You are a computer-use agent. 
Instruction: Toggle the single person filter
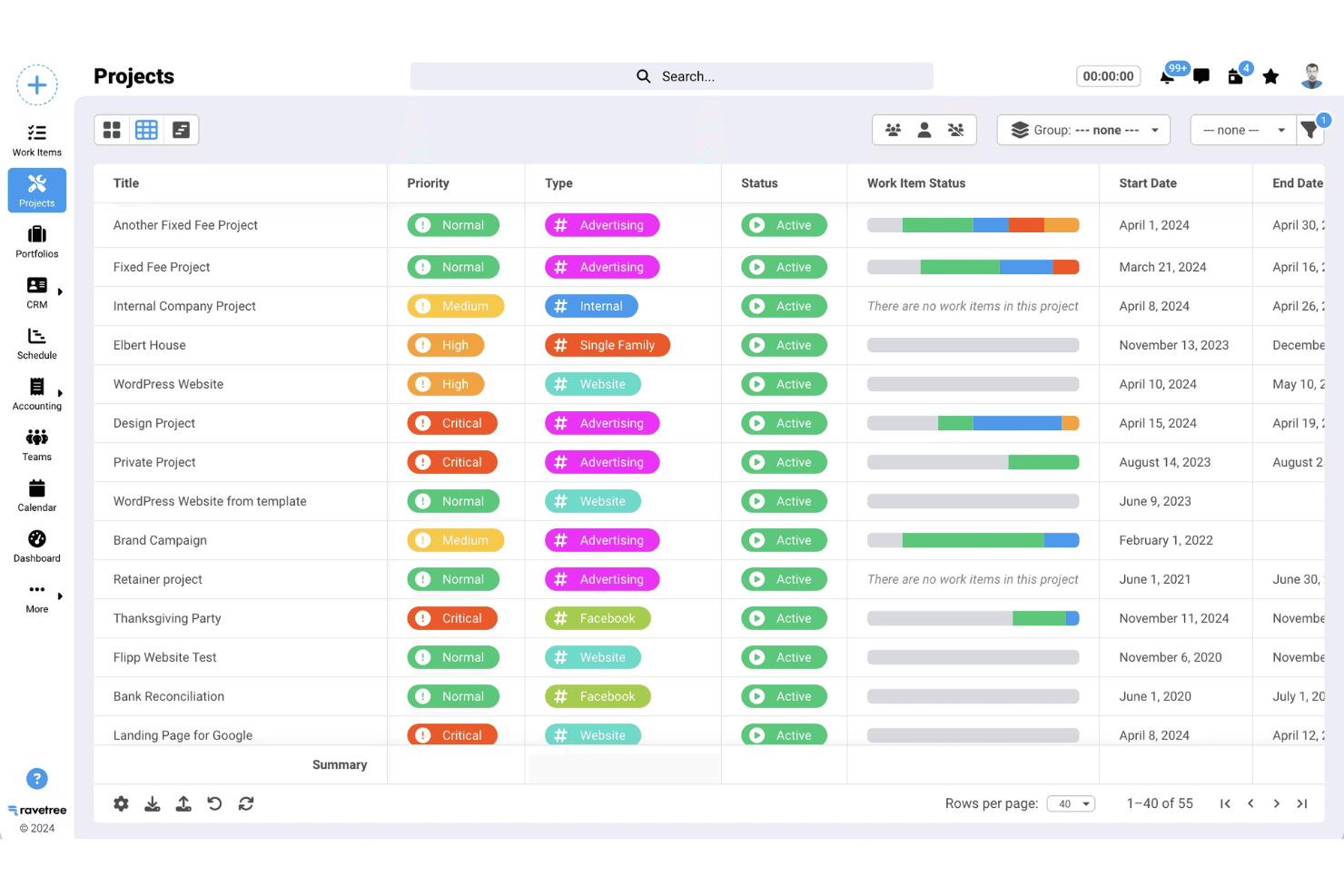(x=924, y=130)
